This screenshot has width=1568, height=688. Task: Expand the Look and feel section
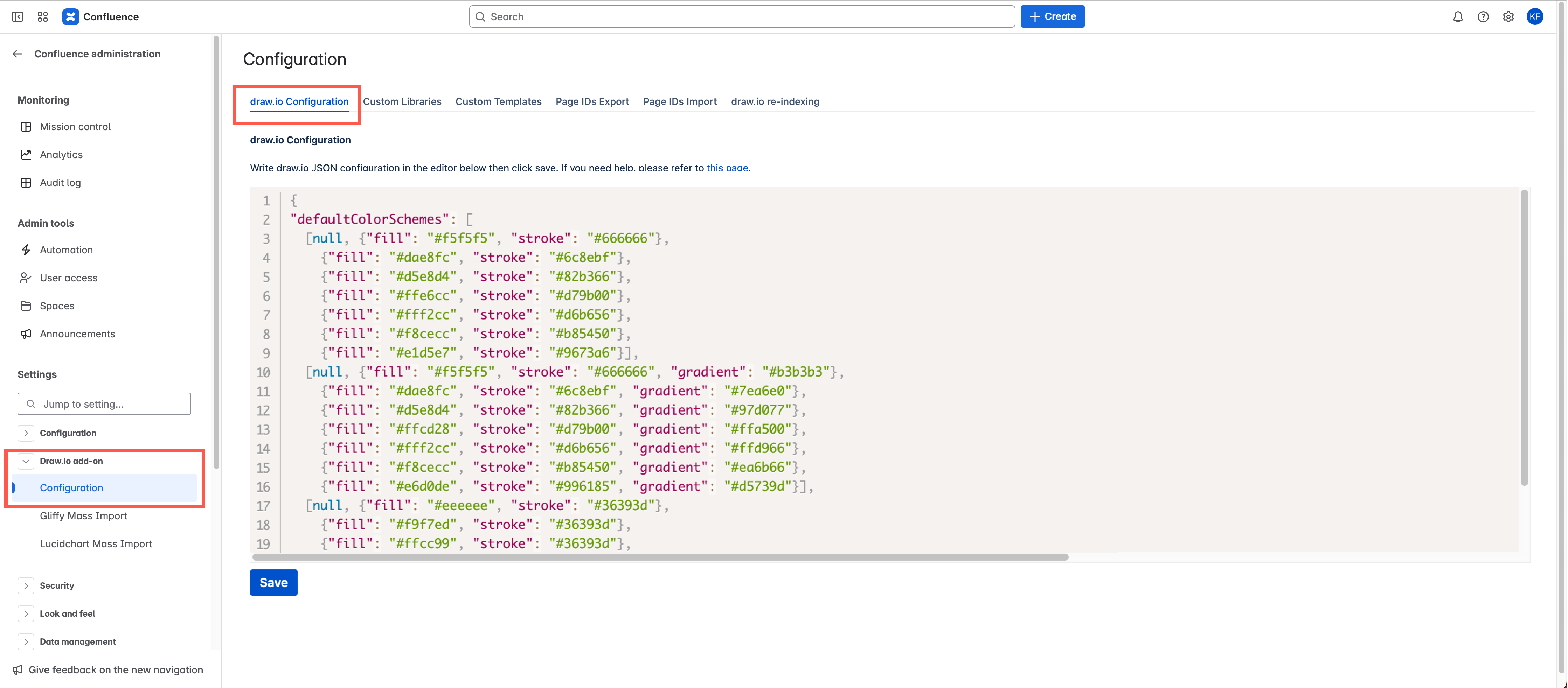pyautogui.click(x=26, y=614)
